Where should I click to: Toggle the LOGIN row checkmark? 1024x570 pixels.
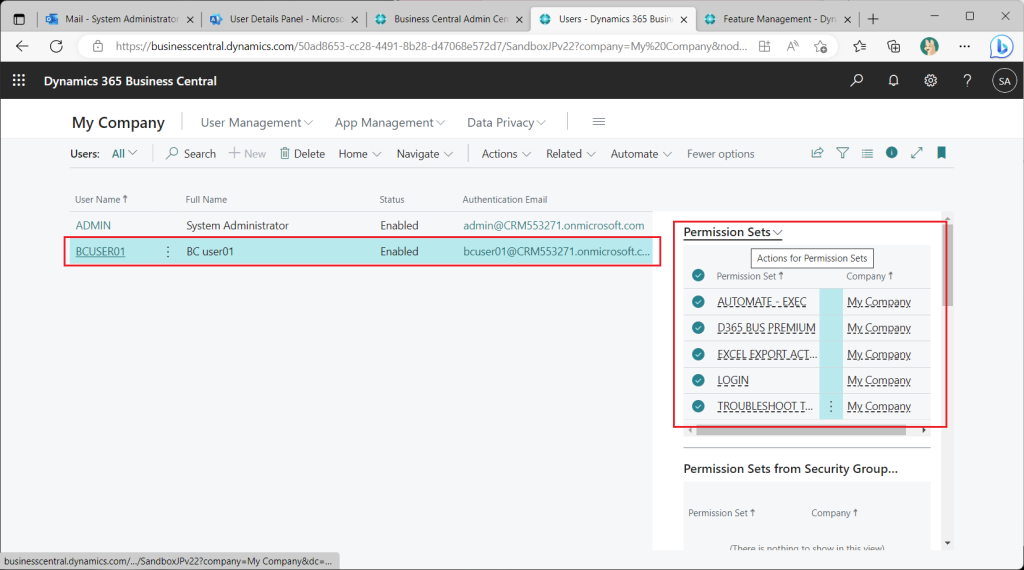tap(698, 380)
